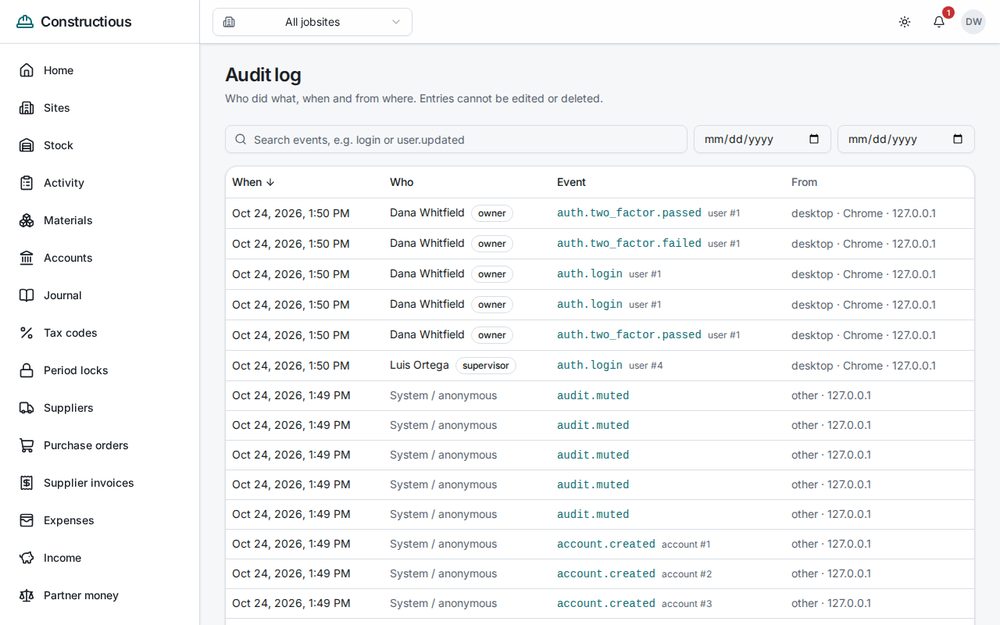Viewport: 1000px width, 625px height.
Task: Select Period locks in sidebar
Action: [x=99, y=371]
